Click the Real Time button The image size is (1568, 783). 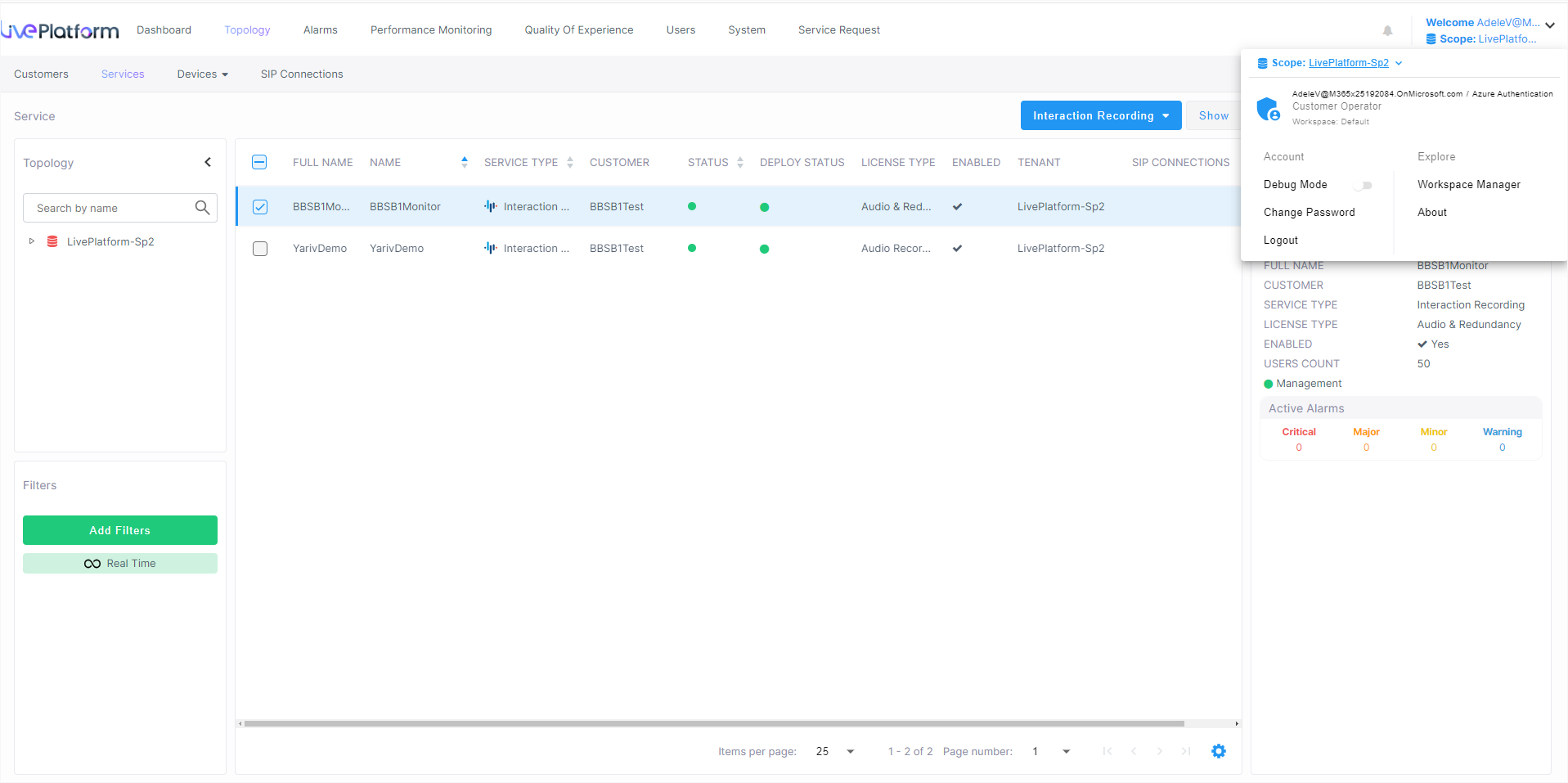(x=120, y=563)
